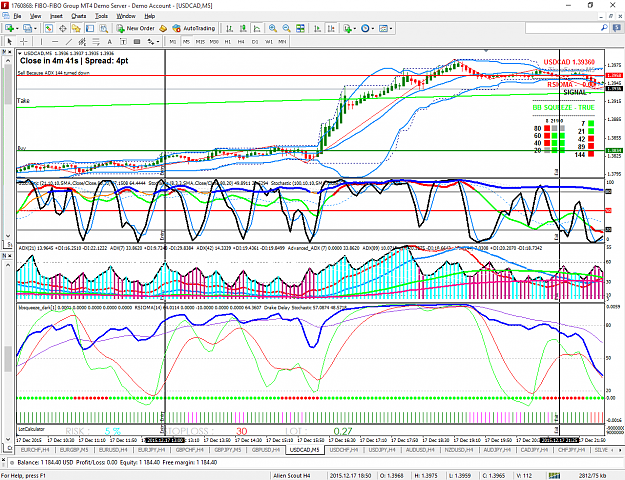Expand the Profiles dropdown arrow
The height and width of the screenshot is (480, 625).
[x=35, y=28]
